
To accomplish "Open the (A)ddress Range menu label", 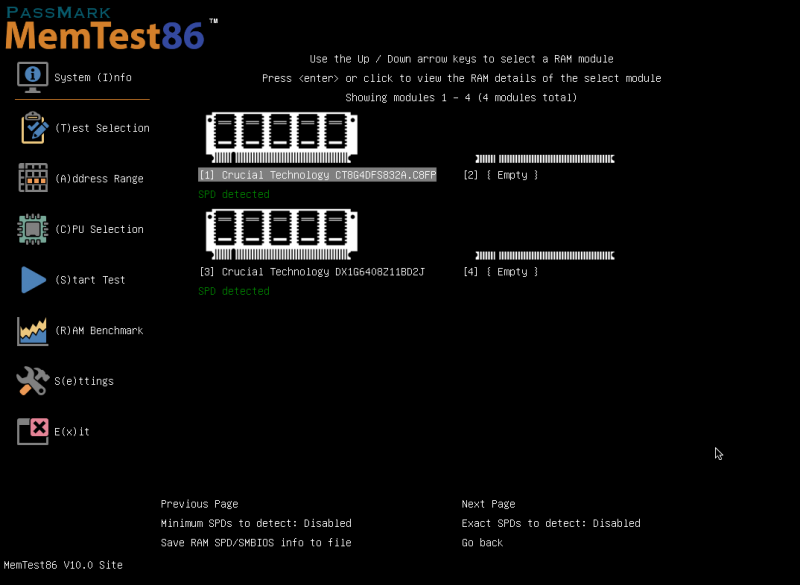I will pyautogui.click(x=99, y=179).
